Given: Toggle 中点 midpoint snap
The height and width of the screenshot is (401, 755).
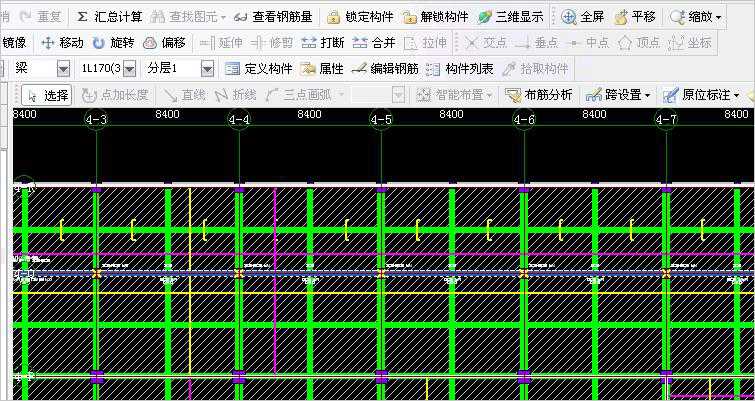Looking at the screenshot, I should 588,43.
